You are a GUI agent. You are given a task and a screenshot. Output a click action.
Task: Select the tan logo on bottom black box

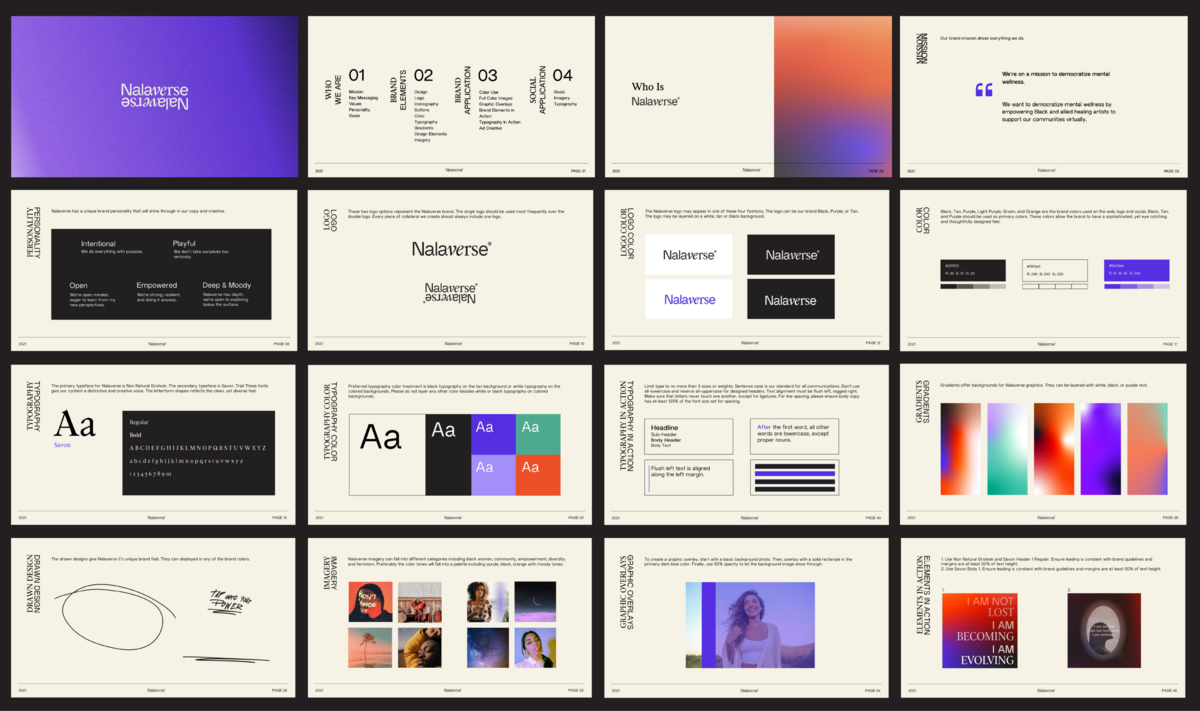click(x=791, y=299)
